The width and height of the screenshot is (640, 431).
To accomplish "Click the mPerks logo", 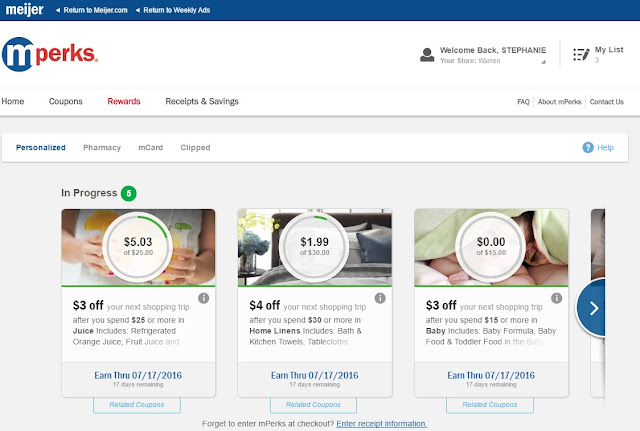I will [x=50, y=54].
